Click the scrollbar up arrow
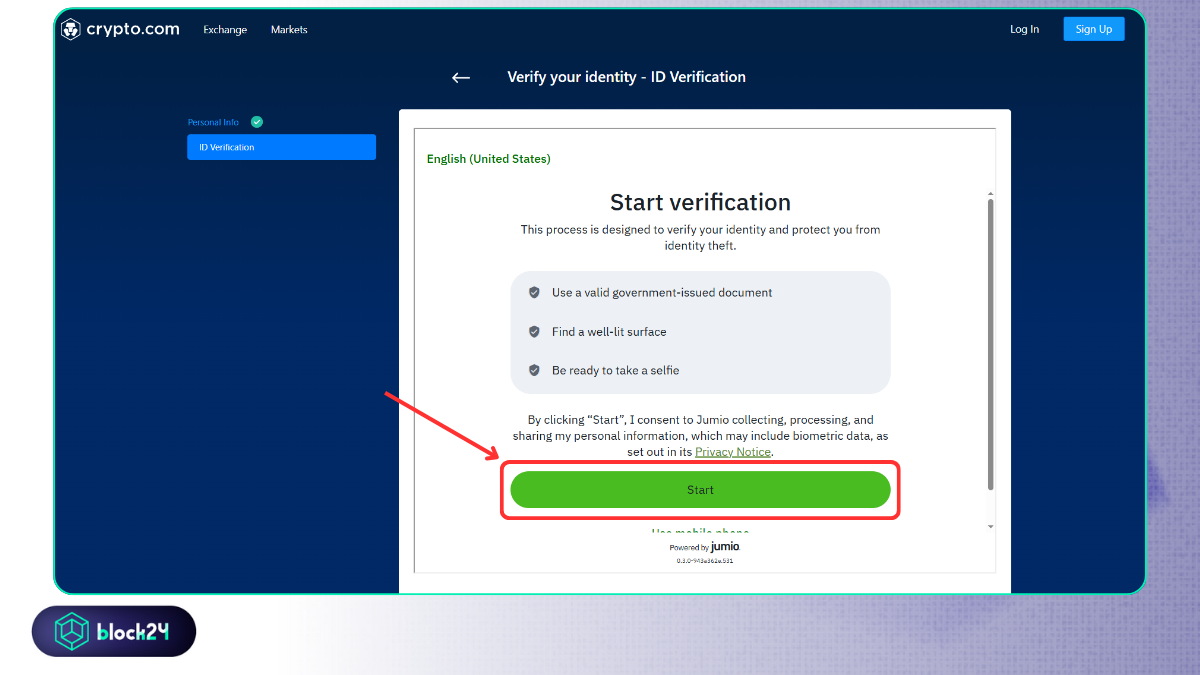This screenshot has width=1200, height=675. tap(991, 193)
